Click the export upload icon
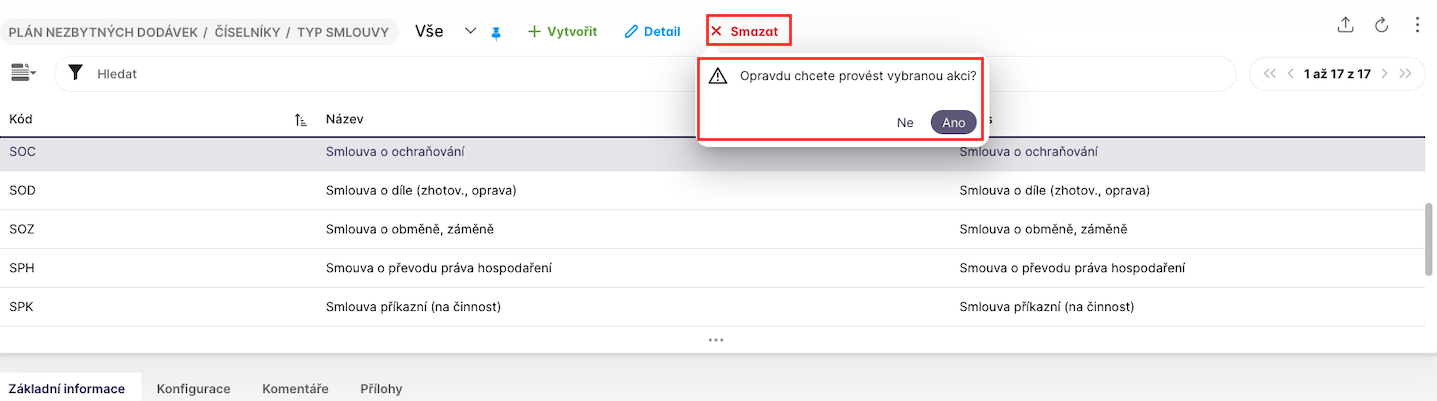This screenshot has height=401, width=1437. click(1346, 26)
